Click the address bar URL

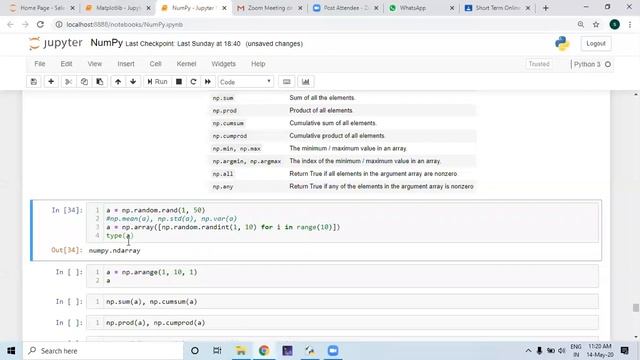[x=124, y=24]
